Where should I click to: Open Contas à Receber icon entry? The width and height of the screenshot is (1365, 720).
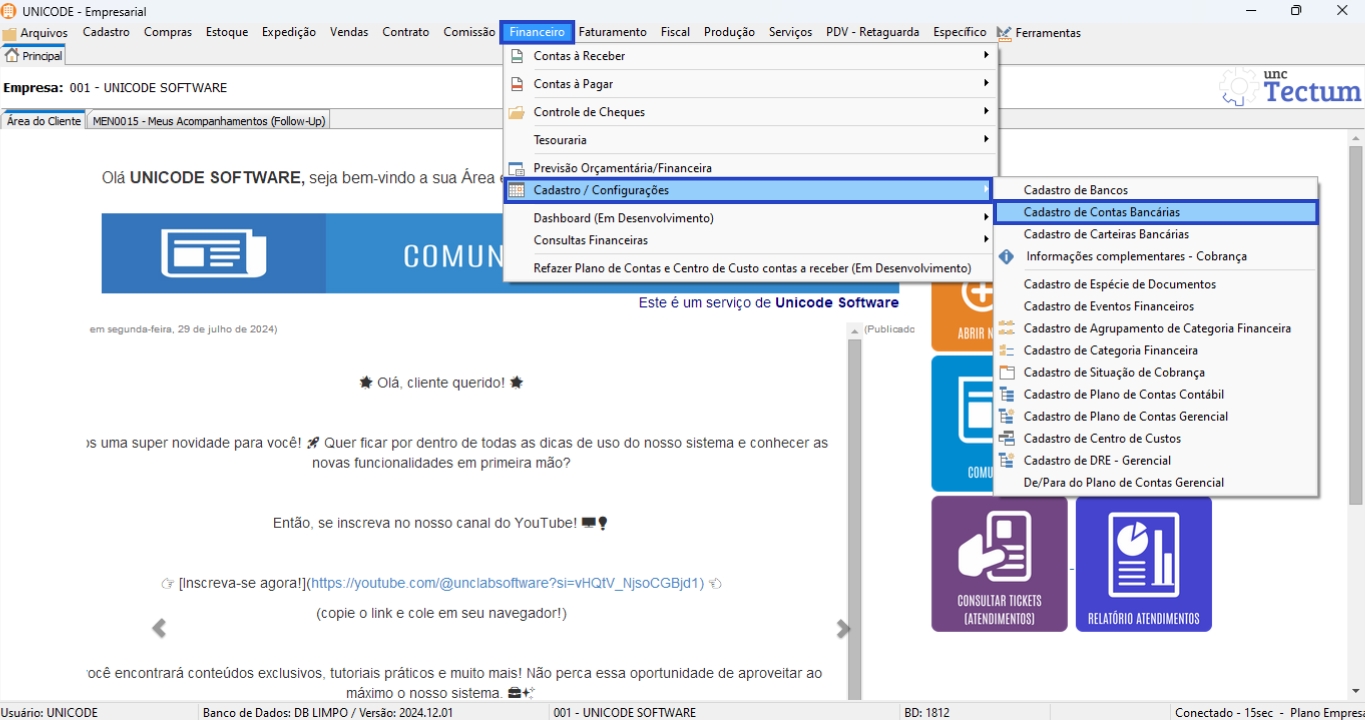[x=517, y=56]
